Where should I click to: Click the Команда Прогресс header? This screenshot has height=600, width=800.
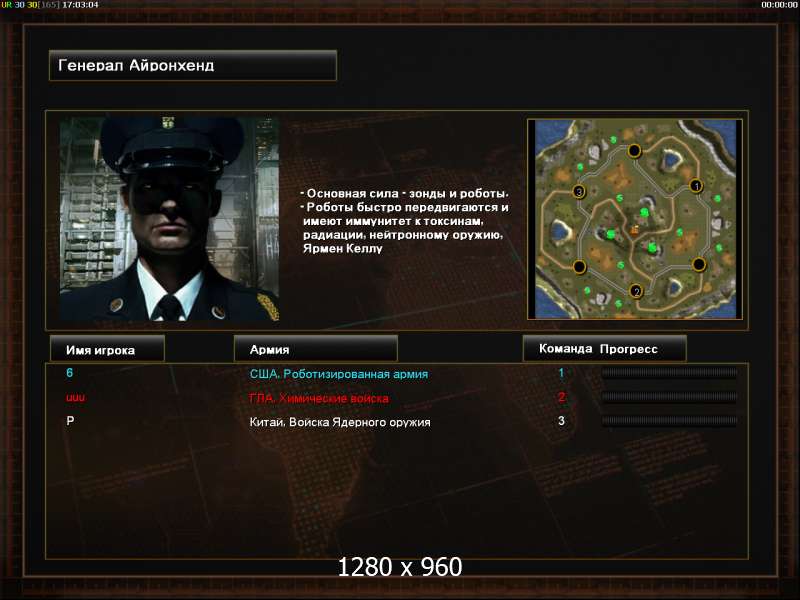point(604,349)
